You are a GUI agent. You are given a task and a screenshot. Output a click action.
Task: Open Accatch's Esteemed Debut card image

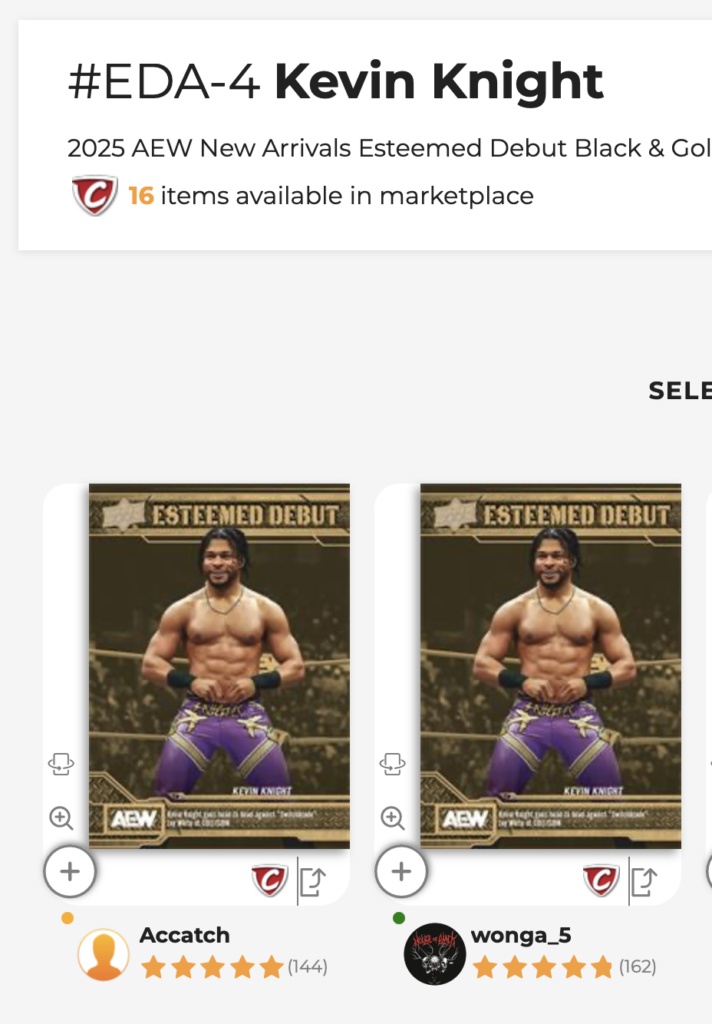point(219,665)
